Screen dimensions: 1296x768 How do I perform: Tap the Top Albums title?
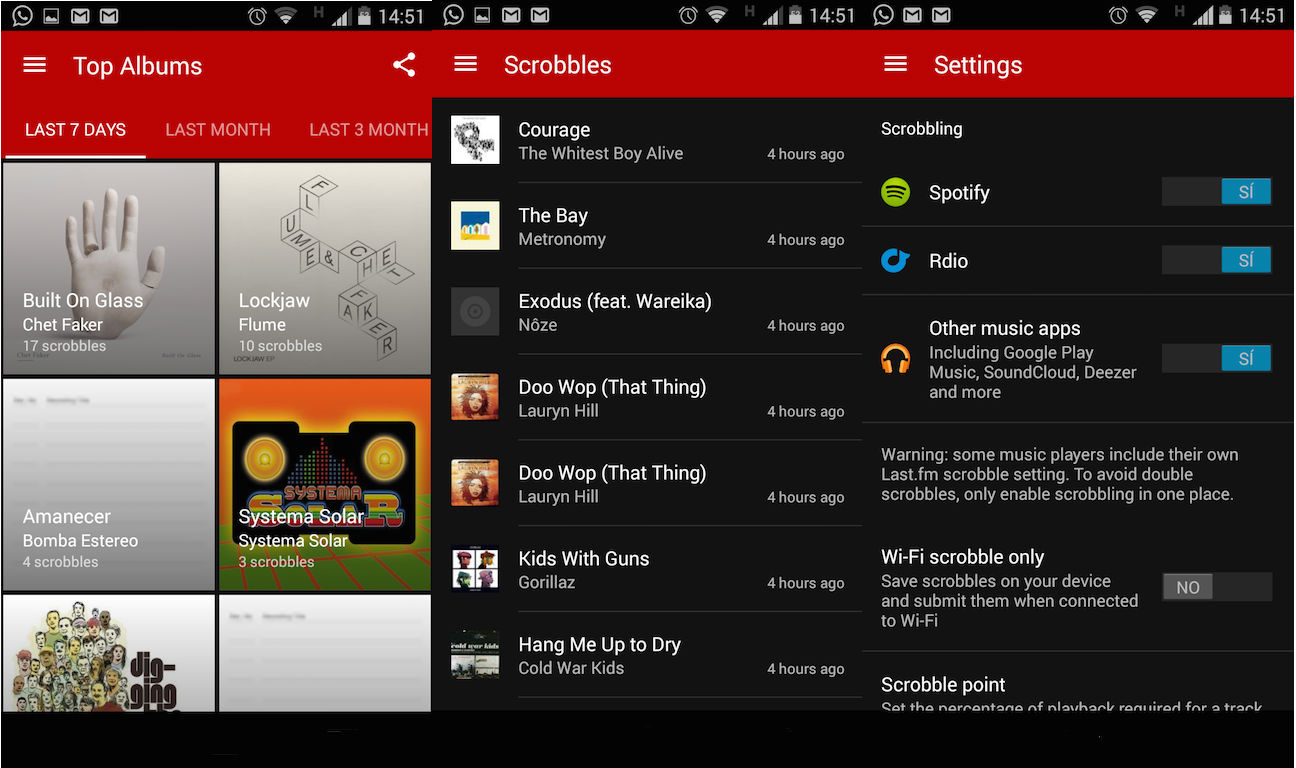137,66
